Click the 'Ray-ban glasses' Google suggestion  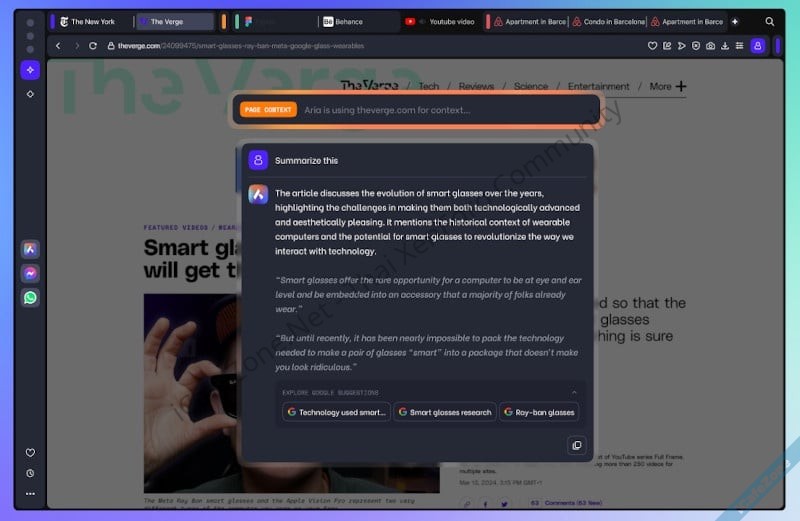point(539,412)
